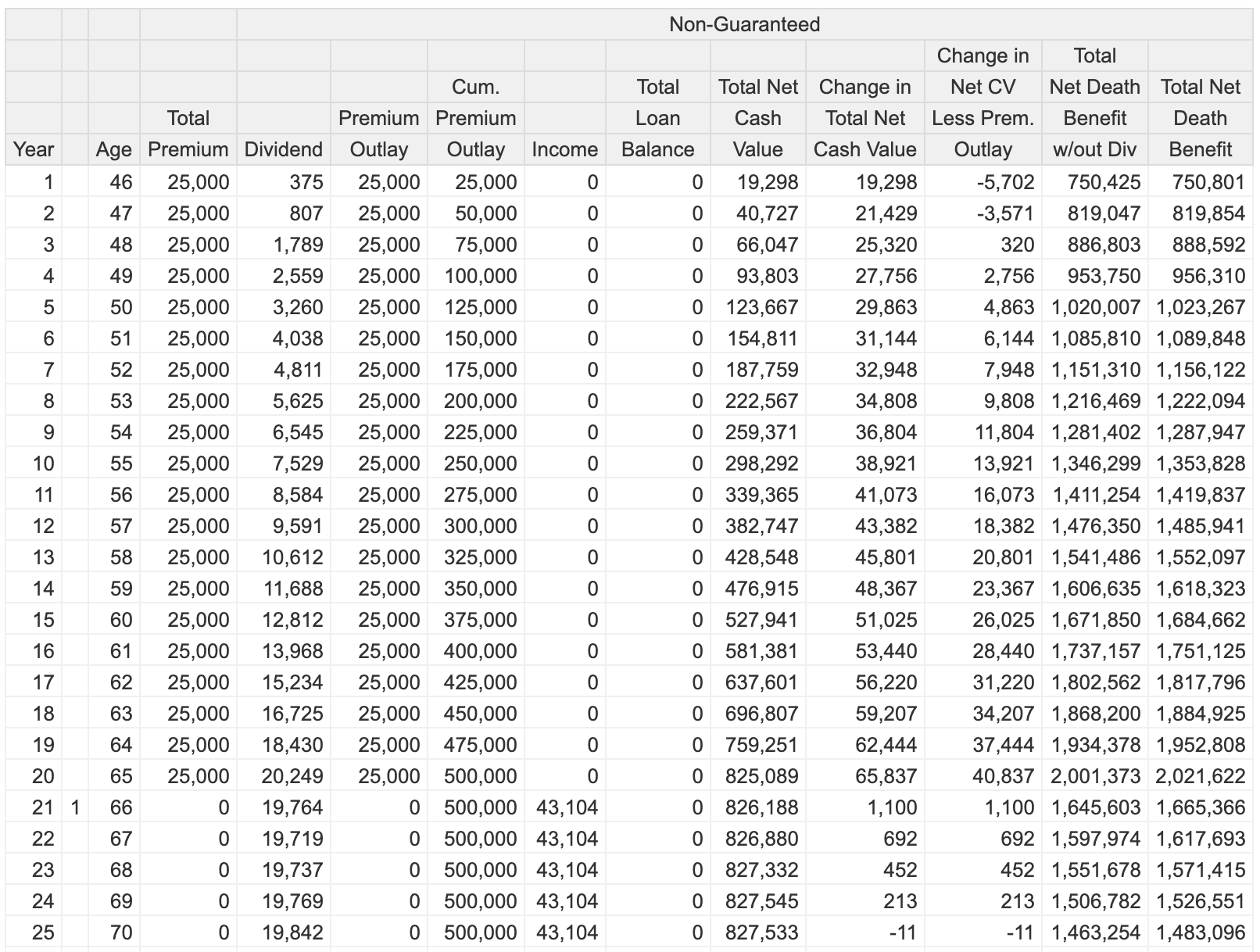Select year 1 dividend value 375

point(284,182)
